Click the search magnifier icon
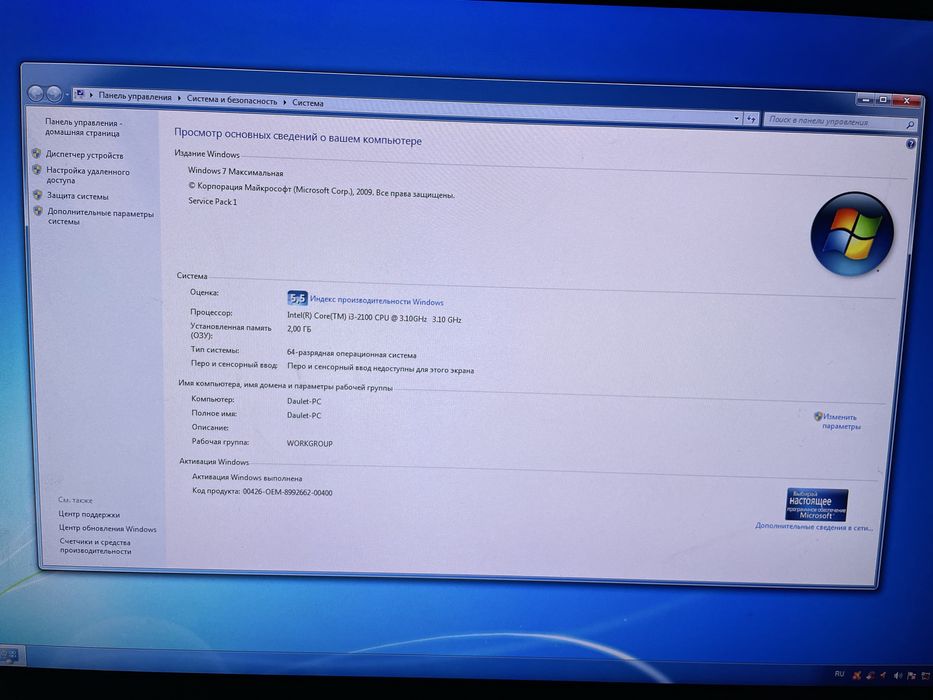933x700 pixels. click(910, 124)
